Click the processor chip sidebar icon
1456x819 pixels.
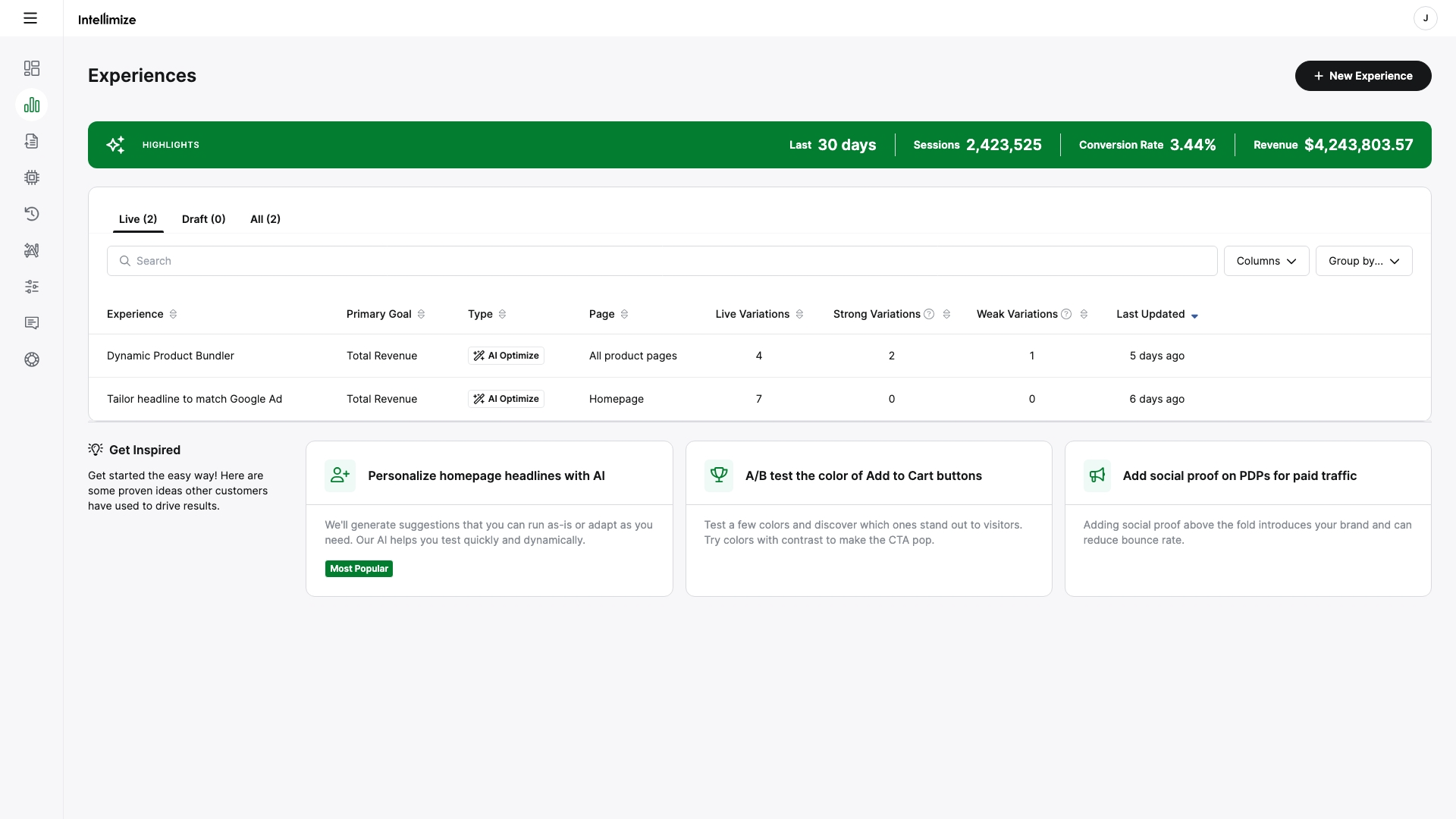[x=32, y=177]
